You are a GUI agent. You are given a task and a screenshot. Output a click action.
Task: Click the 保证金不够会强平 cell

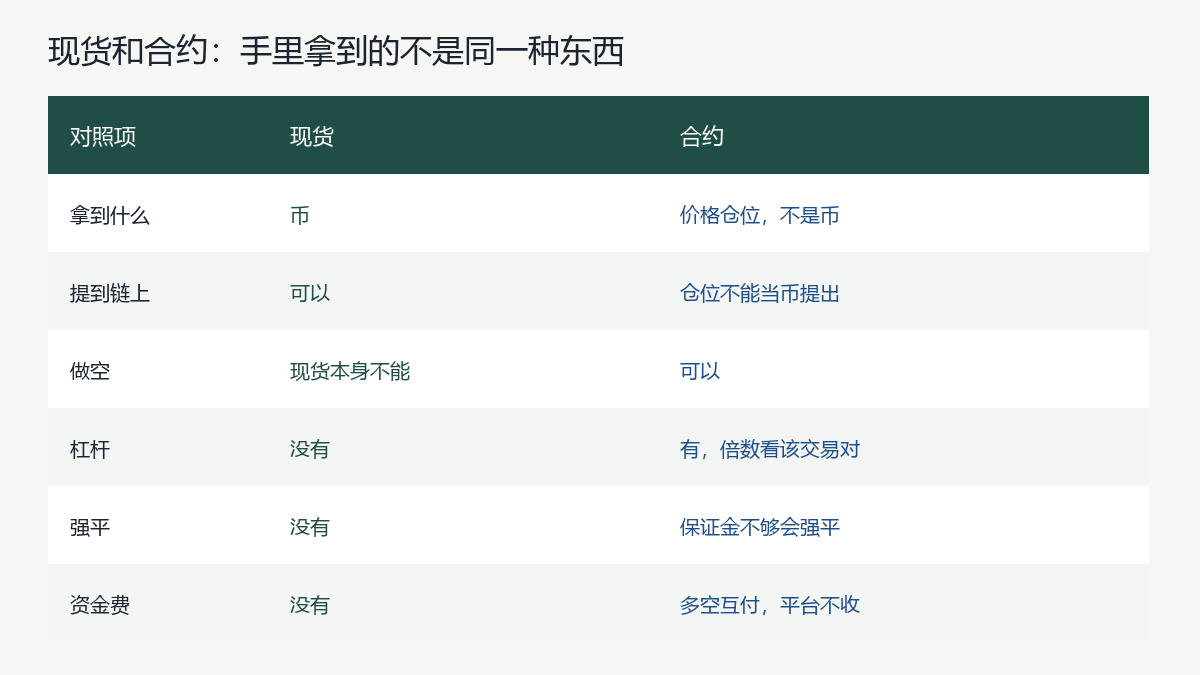(760, 527)
